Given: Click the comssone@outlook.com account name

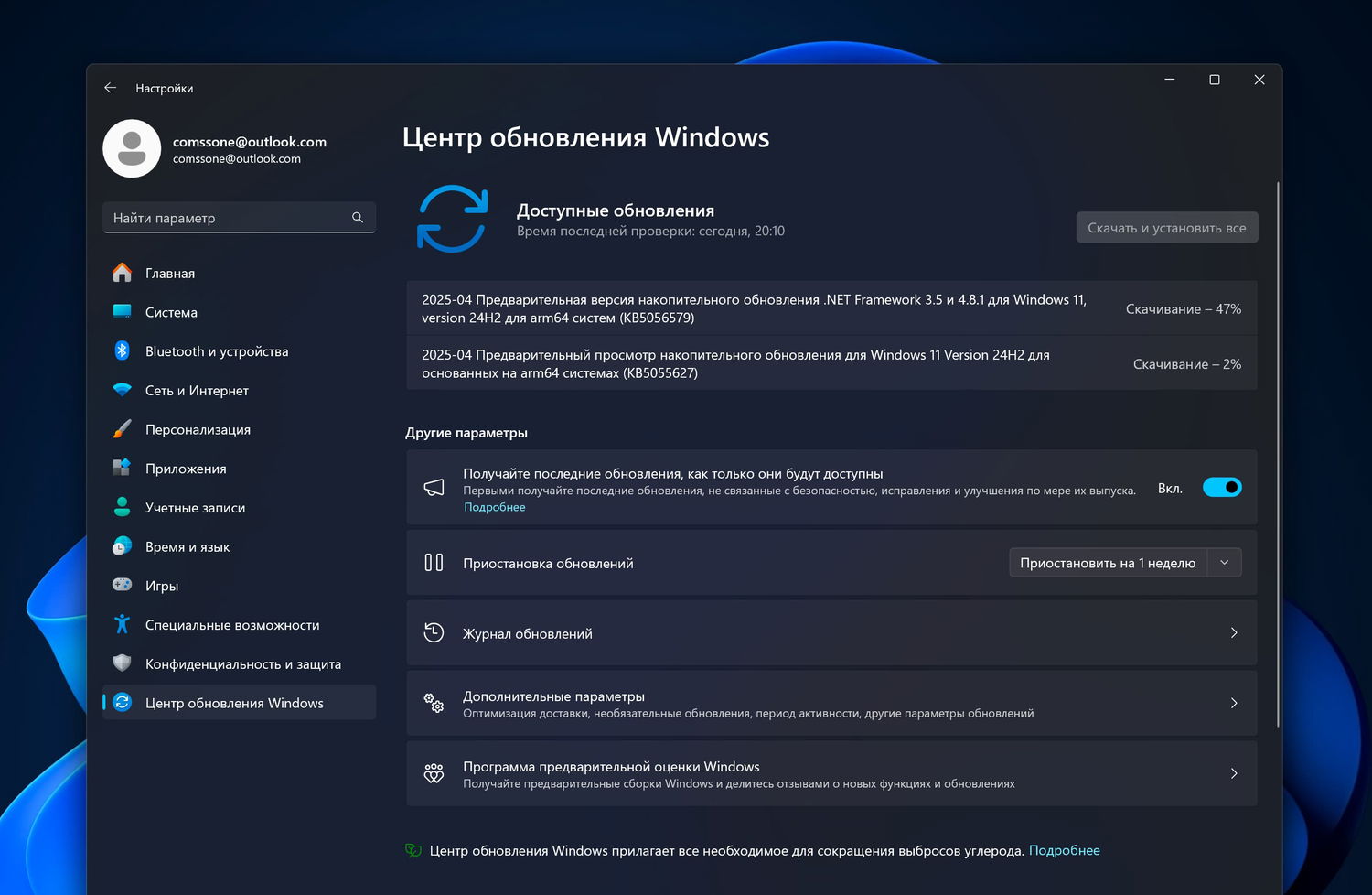Looking at the screenshot, I should [250, 142].
